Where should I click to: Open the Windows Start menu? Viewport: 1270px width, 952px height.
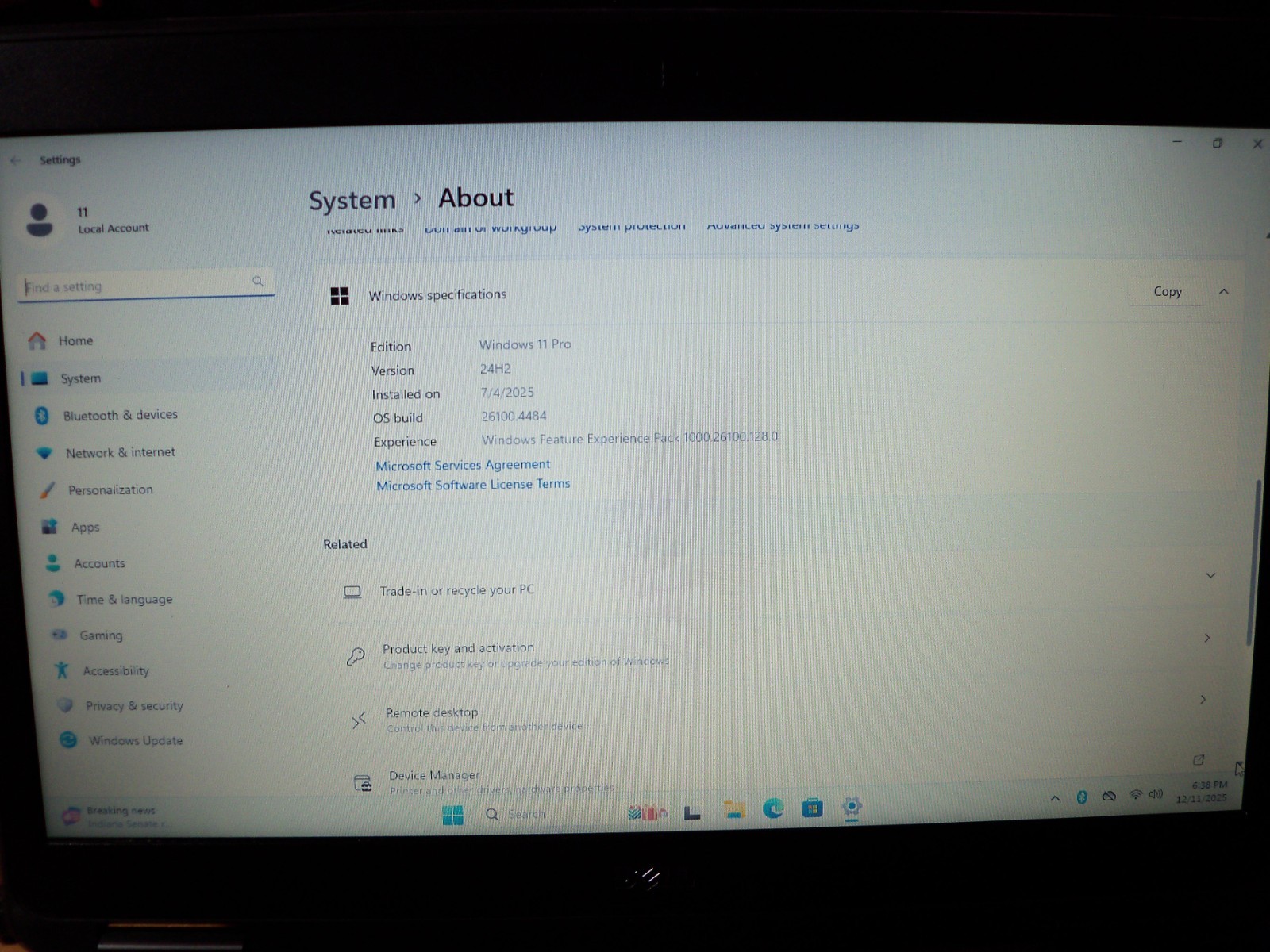tap(452, 815)
